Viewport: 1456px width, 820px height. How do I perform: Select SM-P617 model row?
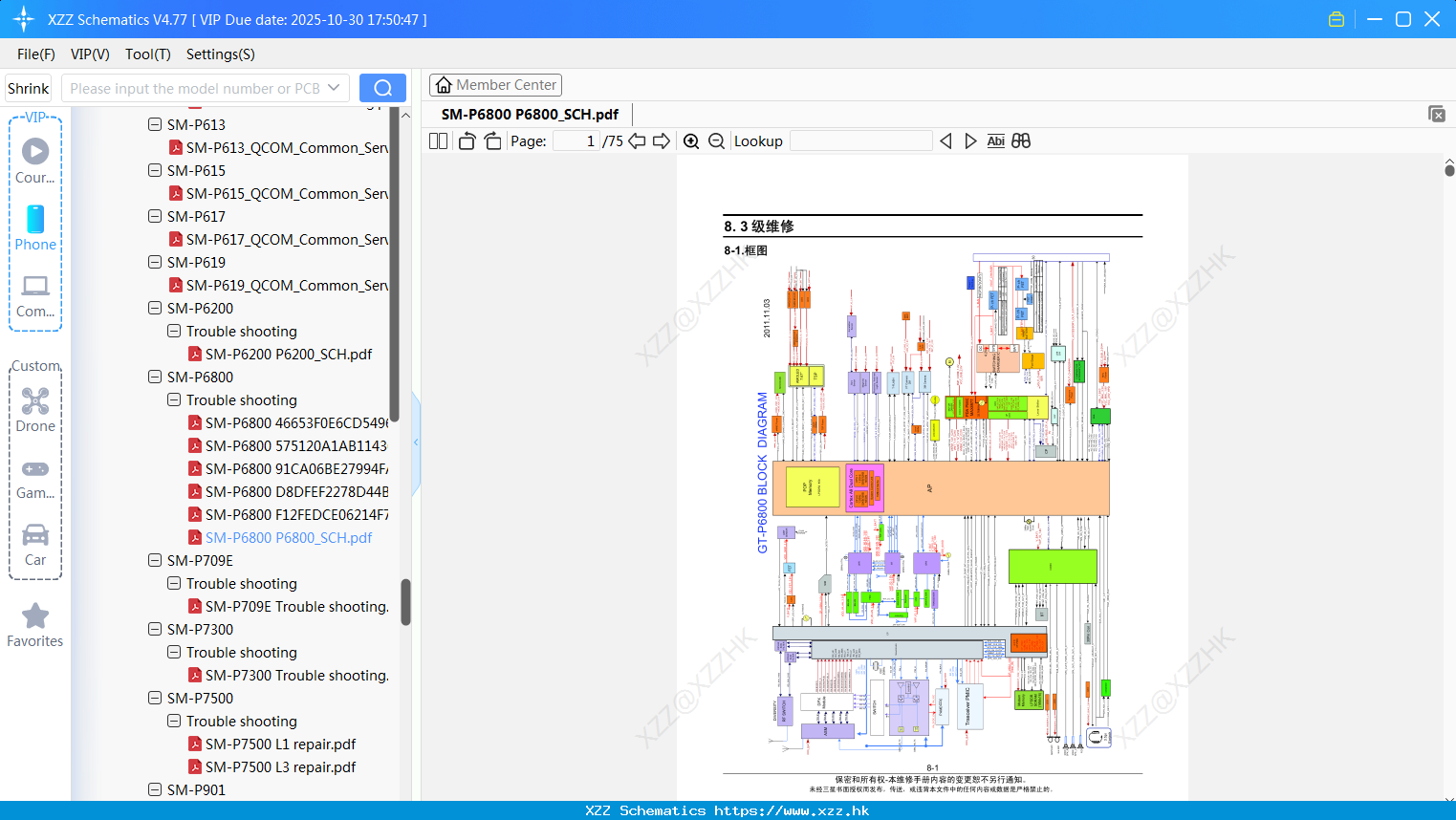point(196,216)
